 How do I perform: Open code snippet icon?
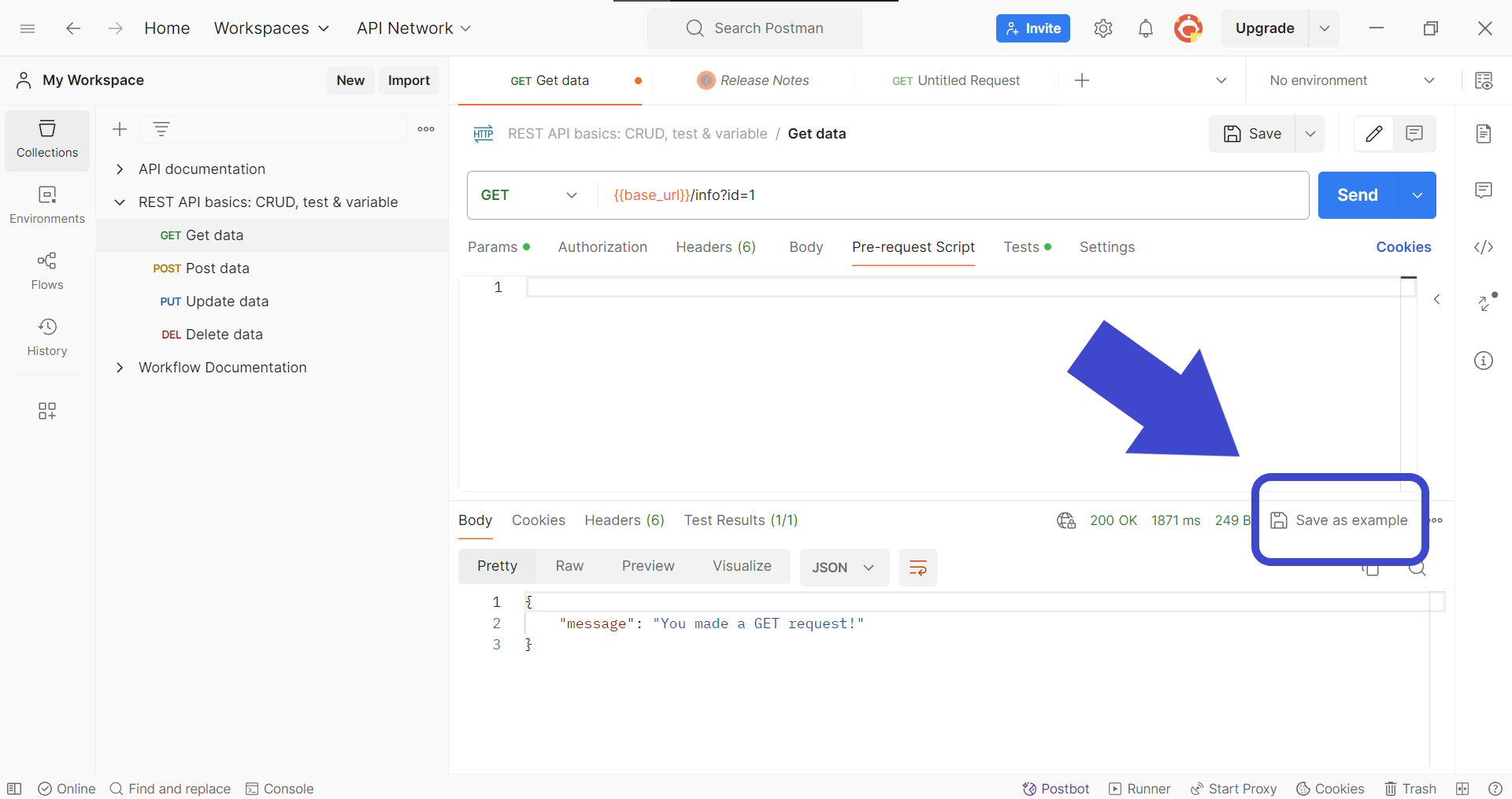click(1484, 247)
